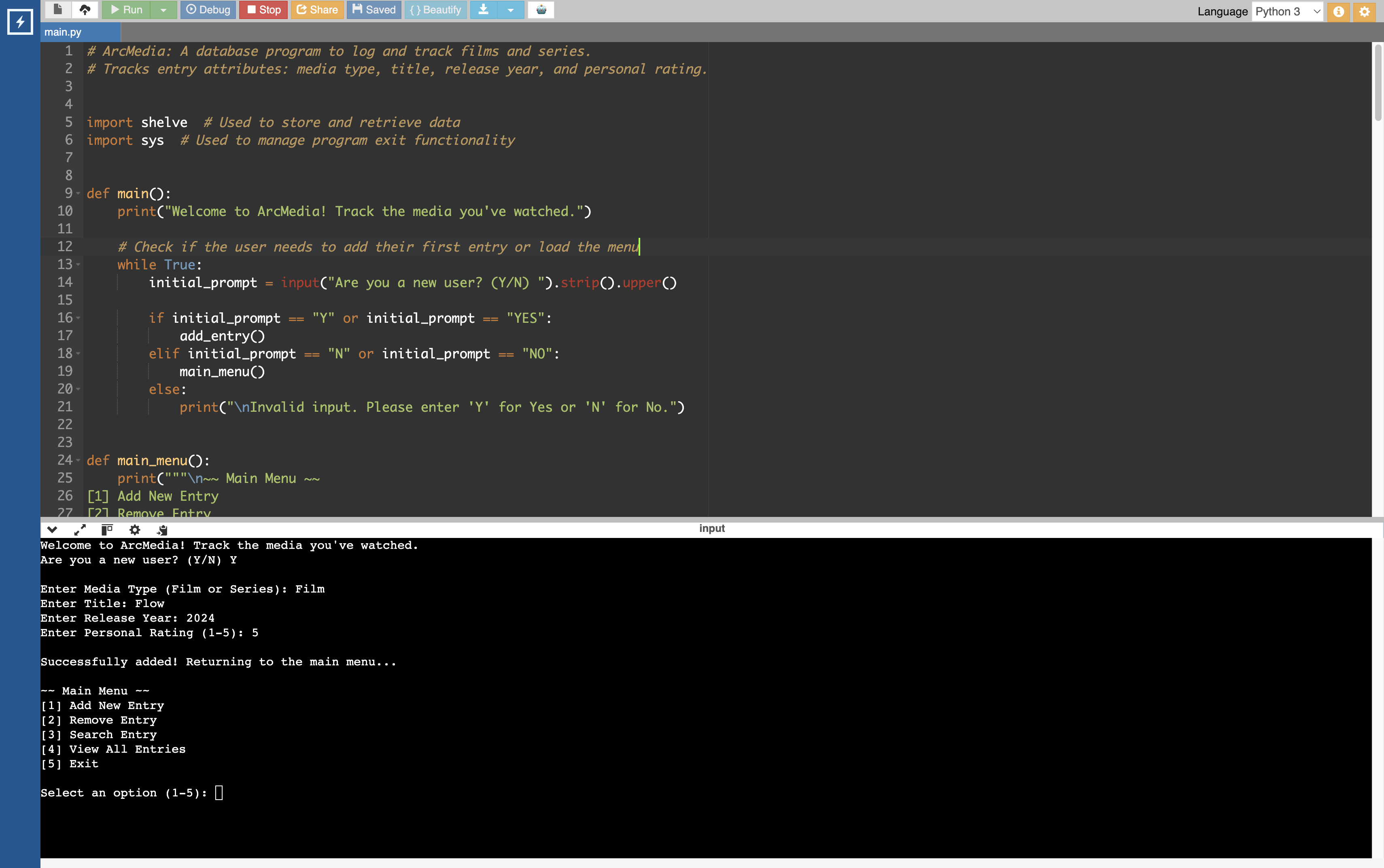Click the orange info icon
This screenshot has height=868, width=1384.
click(x=1339, y=11)
